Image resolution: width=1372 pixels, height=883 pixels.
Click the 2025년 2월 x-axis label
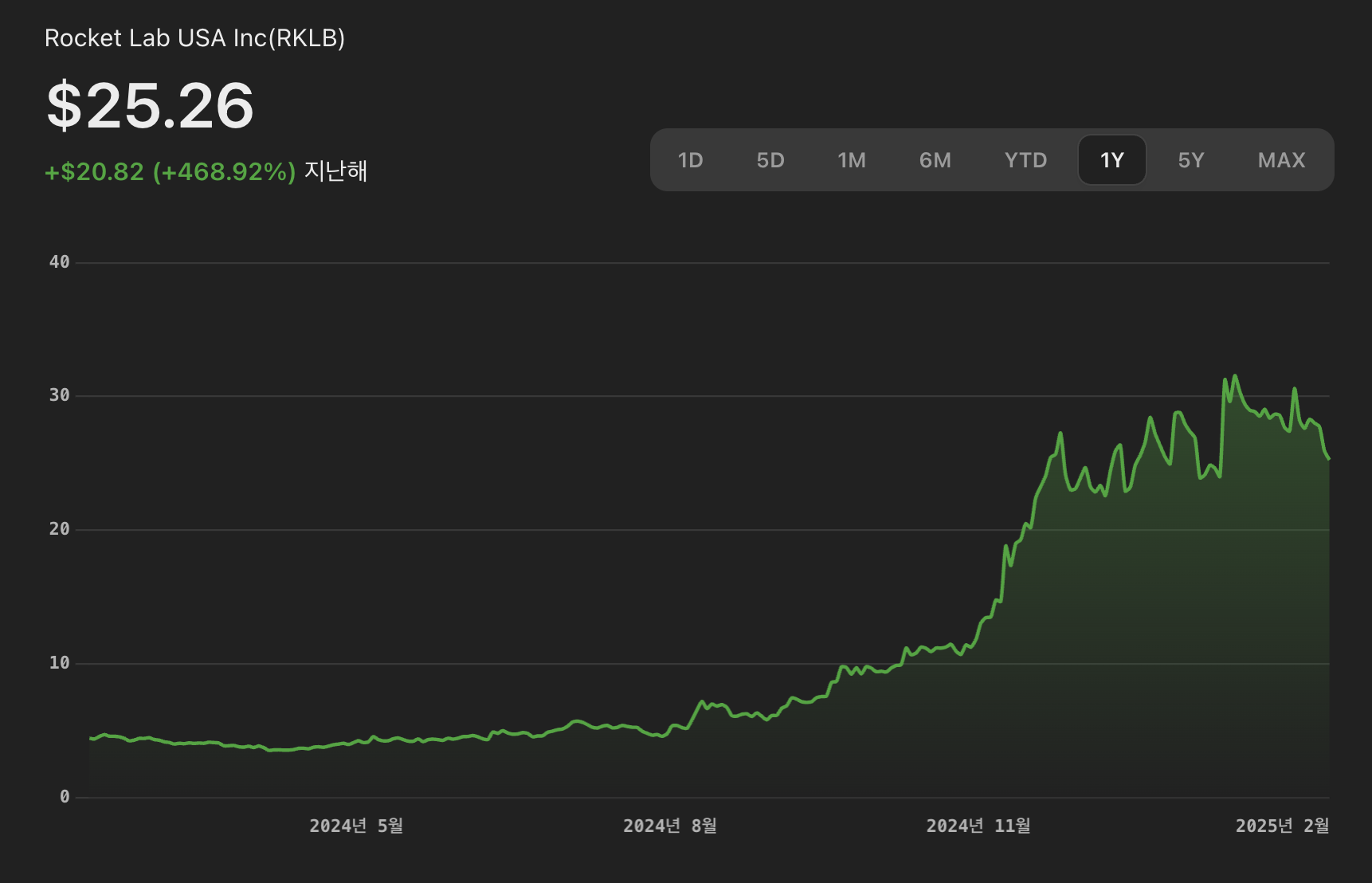click(x=1282, y=826)
